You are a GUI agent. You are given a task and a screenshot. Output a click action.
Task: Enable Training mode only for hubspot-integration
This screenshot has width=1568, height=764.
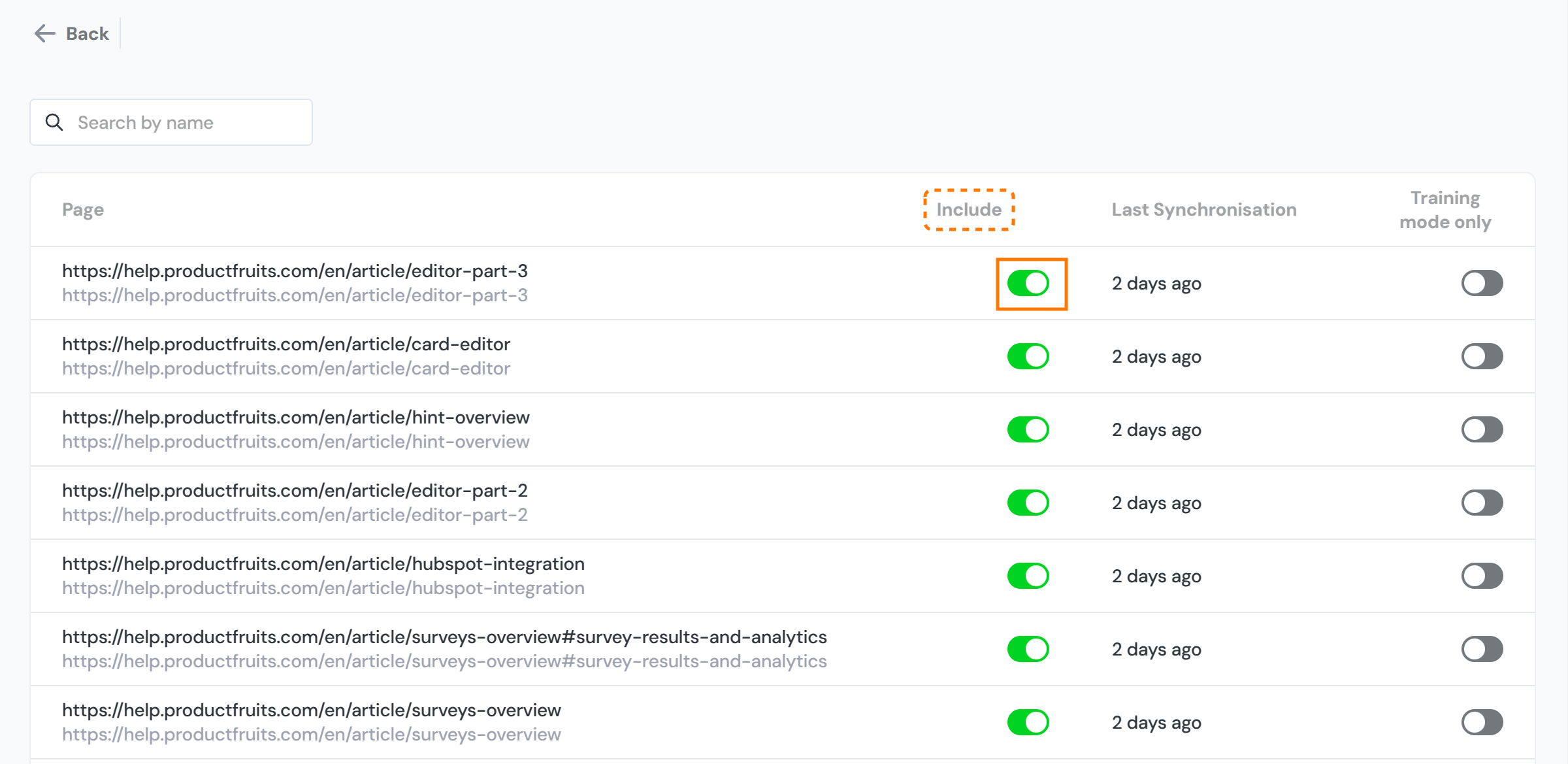coord(1482,576)
